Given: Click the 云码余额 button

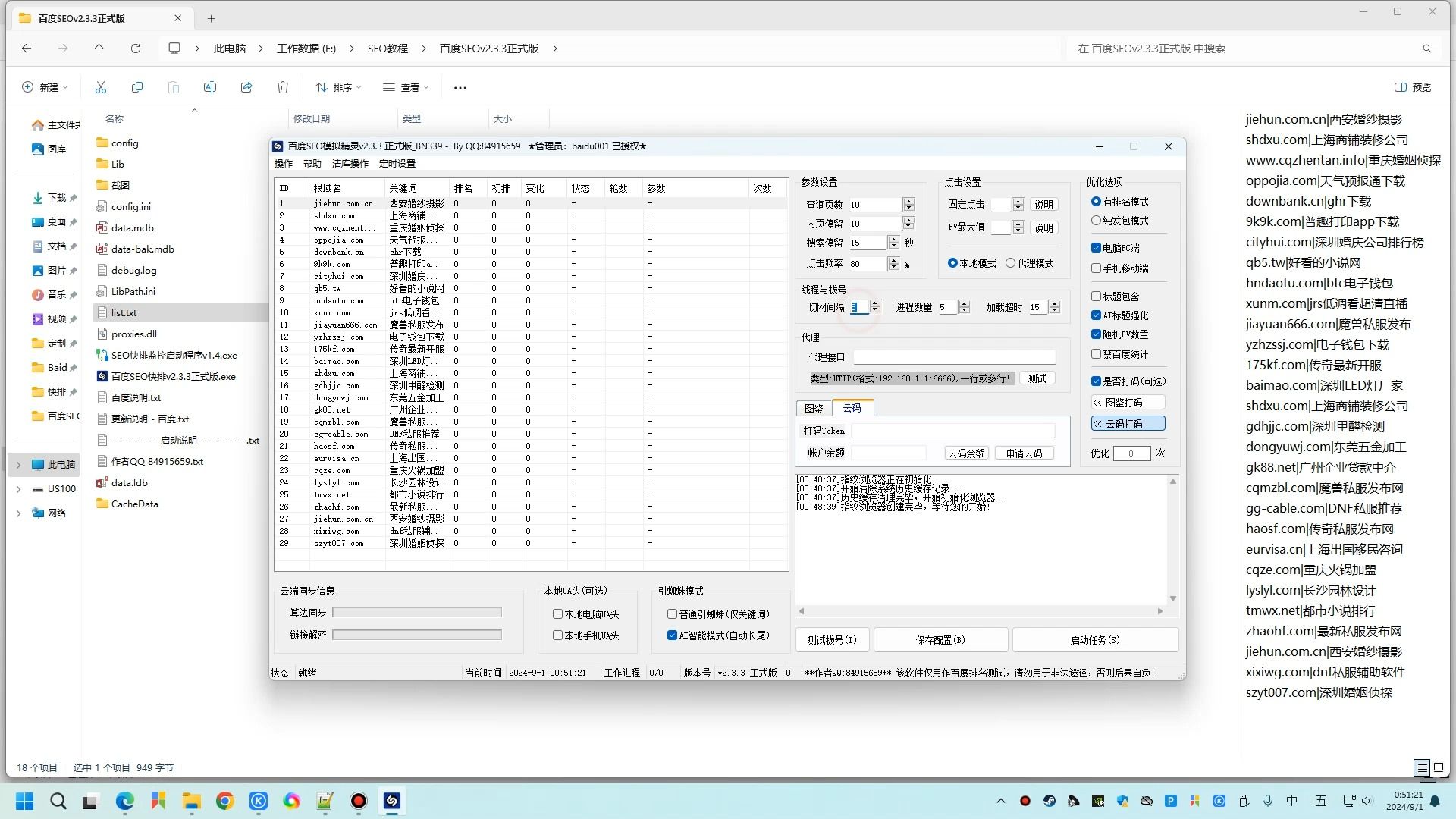Looking at the screenshot, I should (x=966, y=453).
